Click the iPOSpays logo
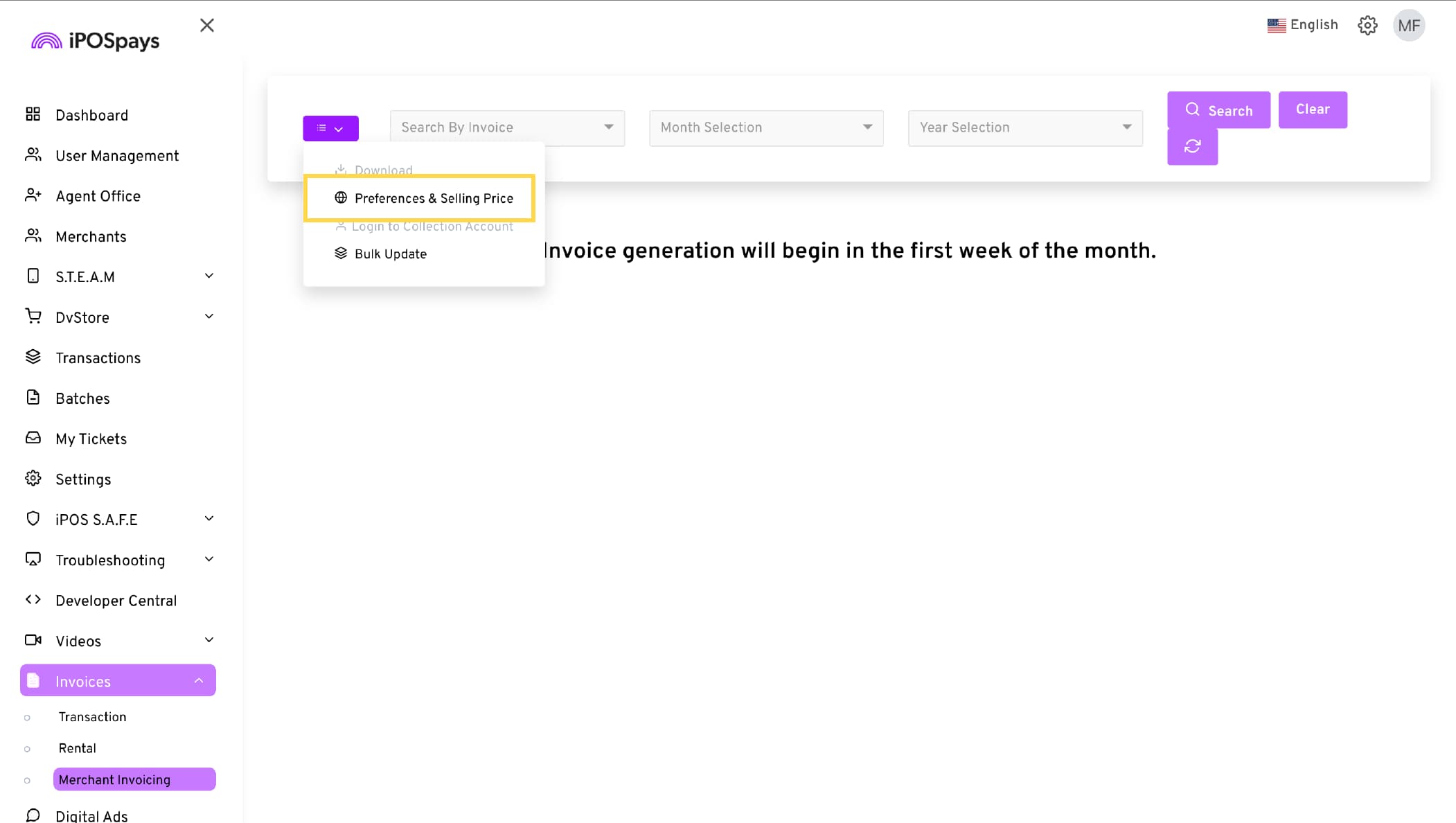The height and width of the screenshot is (823, 1456). pos(96,41)
